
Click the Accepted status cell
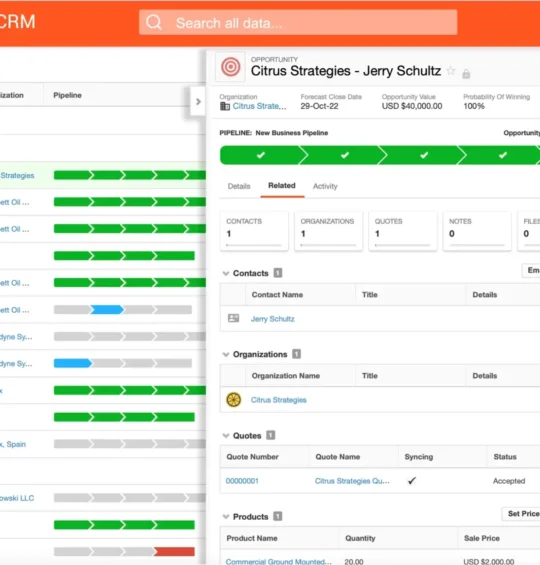509,481
